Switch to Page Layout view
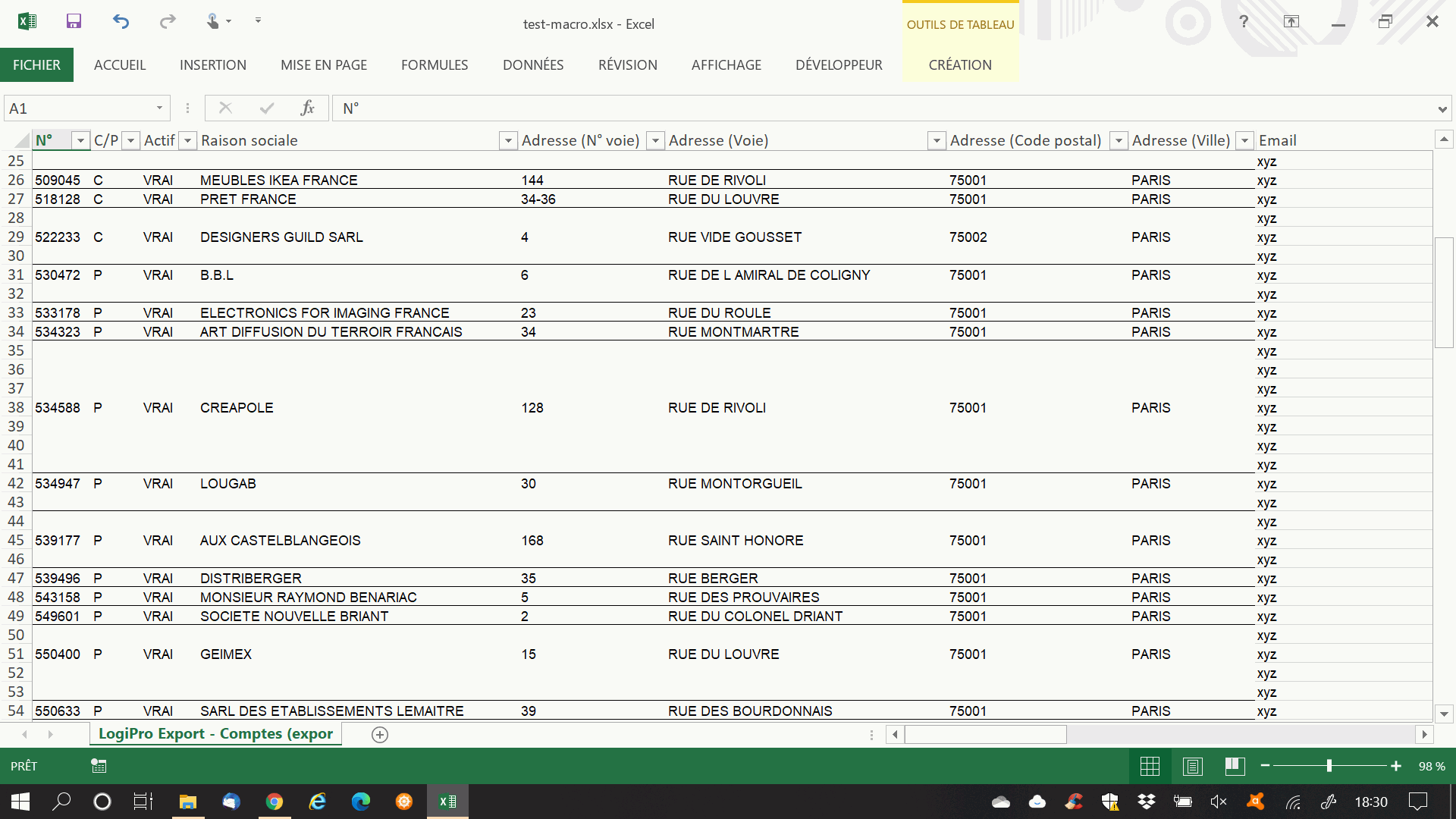 click(1192, 766)
